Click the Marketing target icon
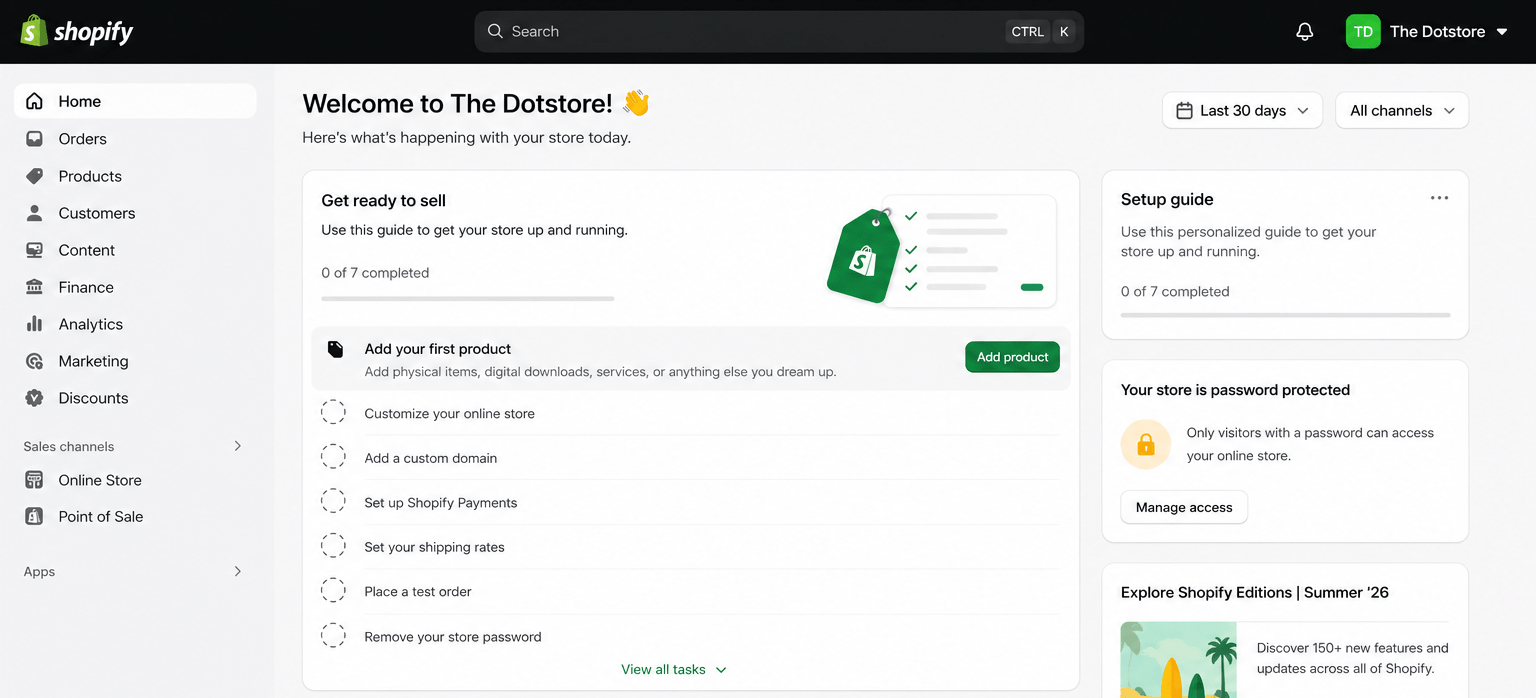Image resolution: width=1536 pixels, height=698 pixels. pyautogui.click(x=34, y=361)
